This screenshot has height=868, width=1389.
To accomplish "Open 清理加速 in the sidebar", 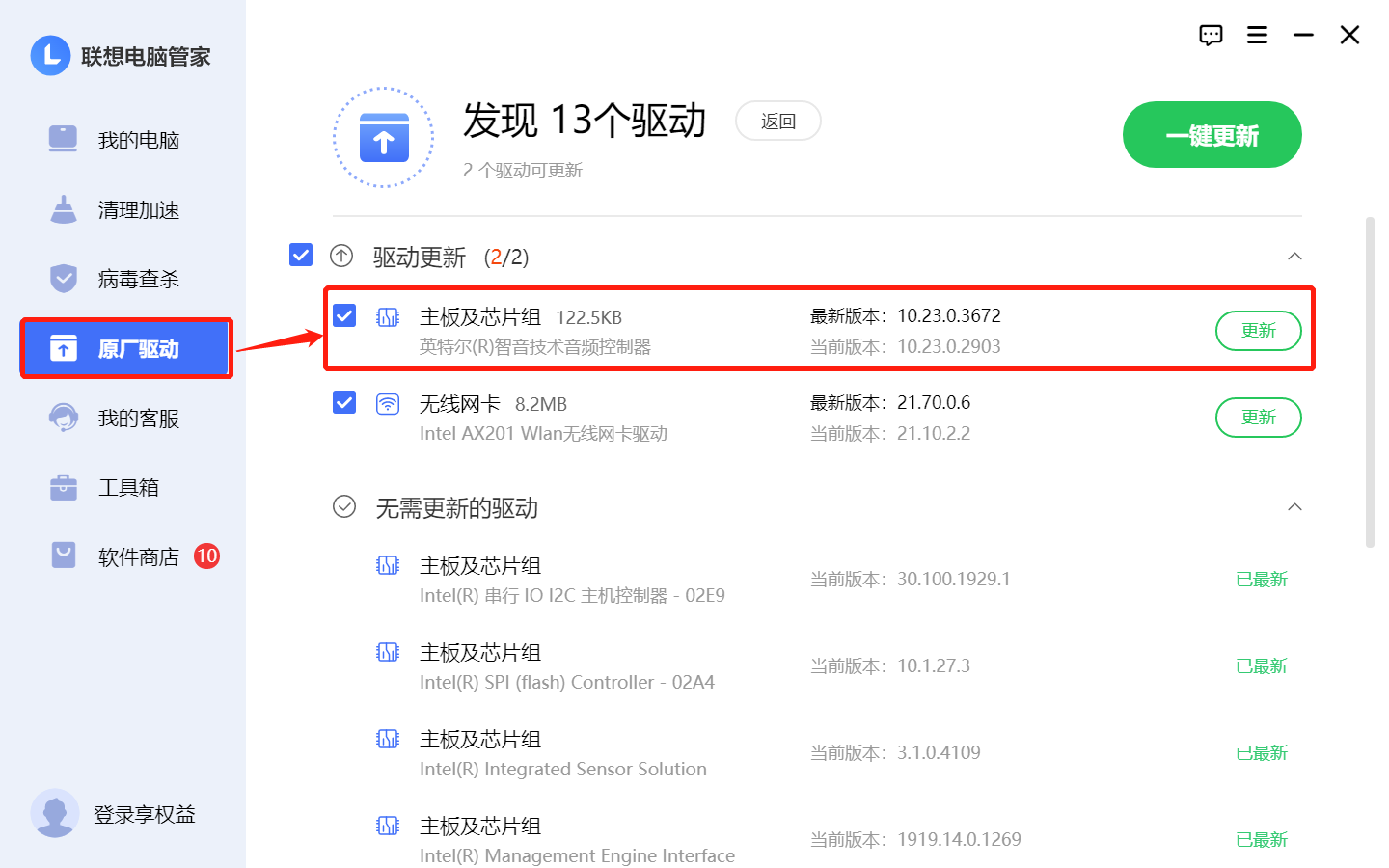I will pos(123,209).
